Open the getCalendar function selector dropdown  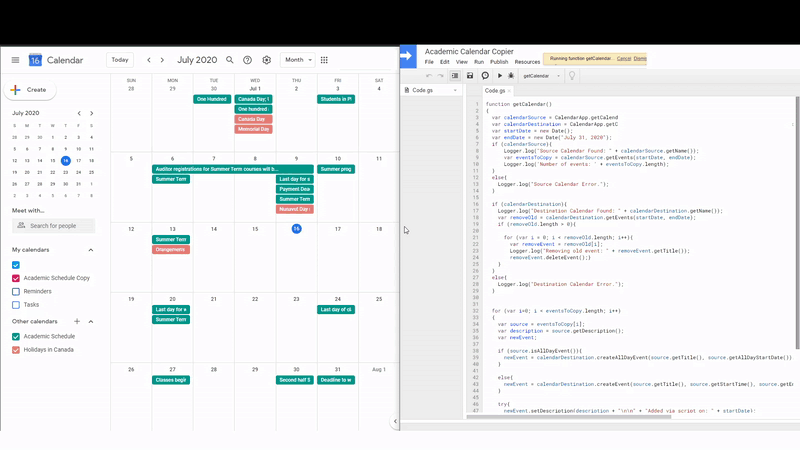tap(541, 76)
